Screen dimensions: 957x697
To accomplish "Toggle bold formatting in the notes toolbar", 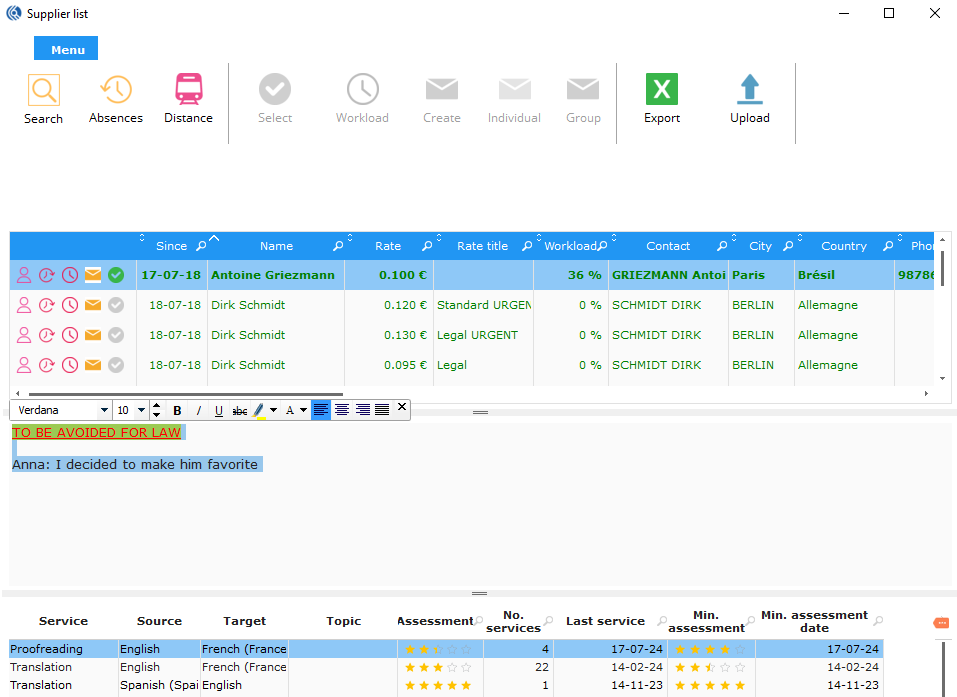I will coord(177,410).
